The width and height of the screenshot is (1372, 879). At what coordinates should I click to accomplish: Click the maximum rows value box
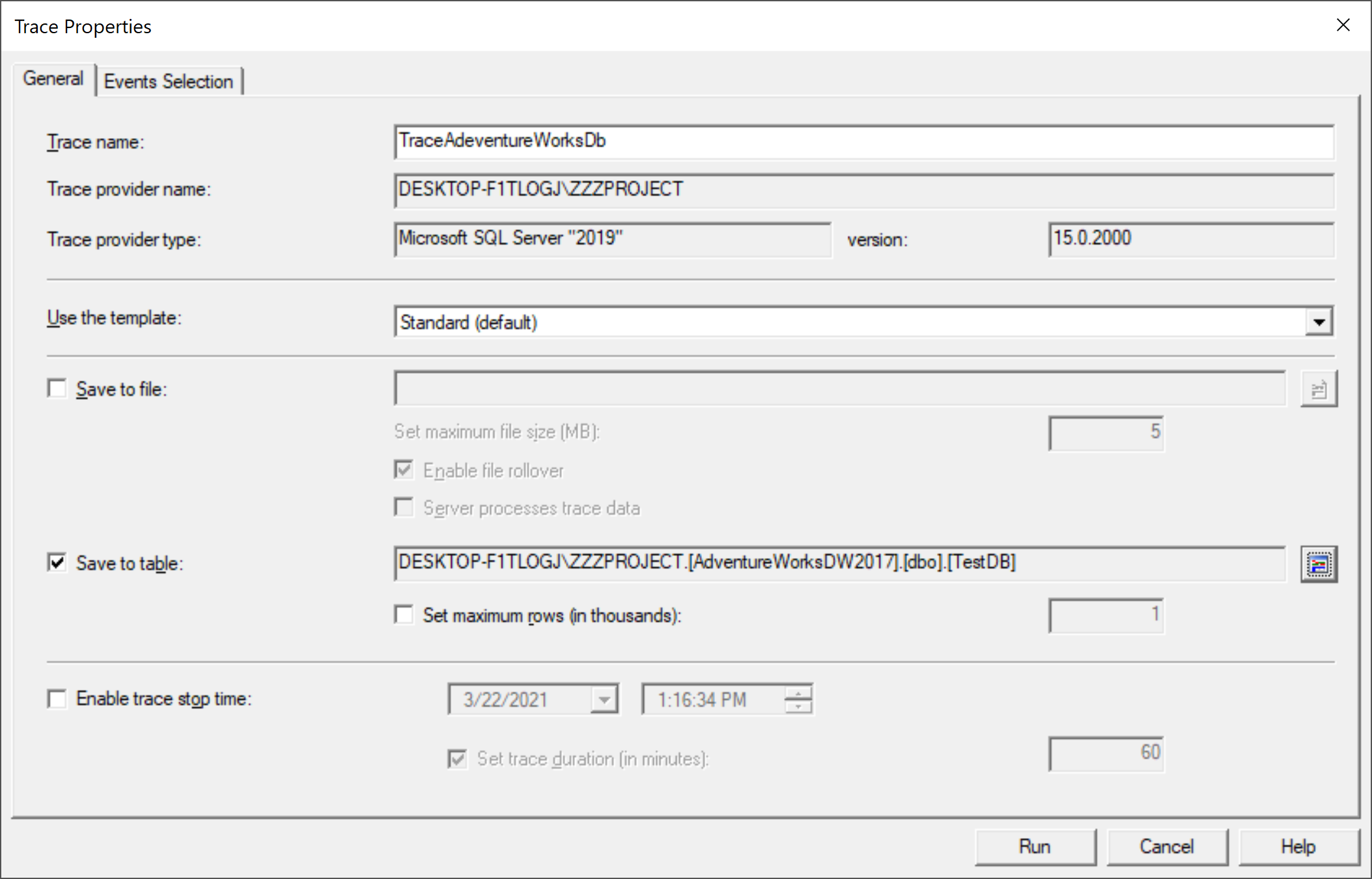tap(1106, 615)
